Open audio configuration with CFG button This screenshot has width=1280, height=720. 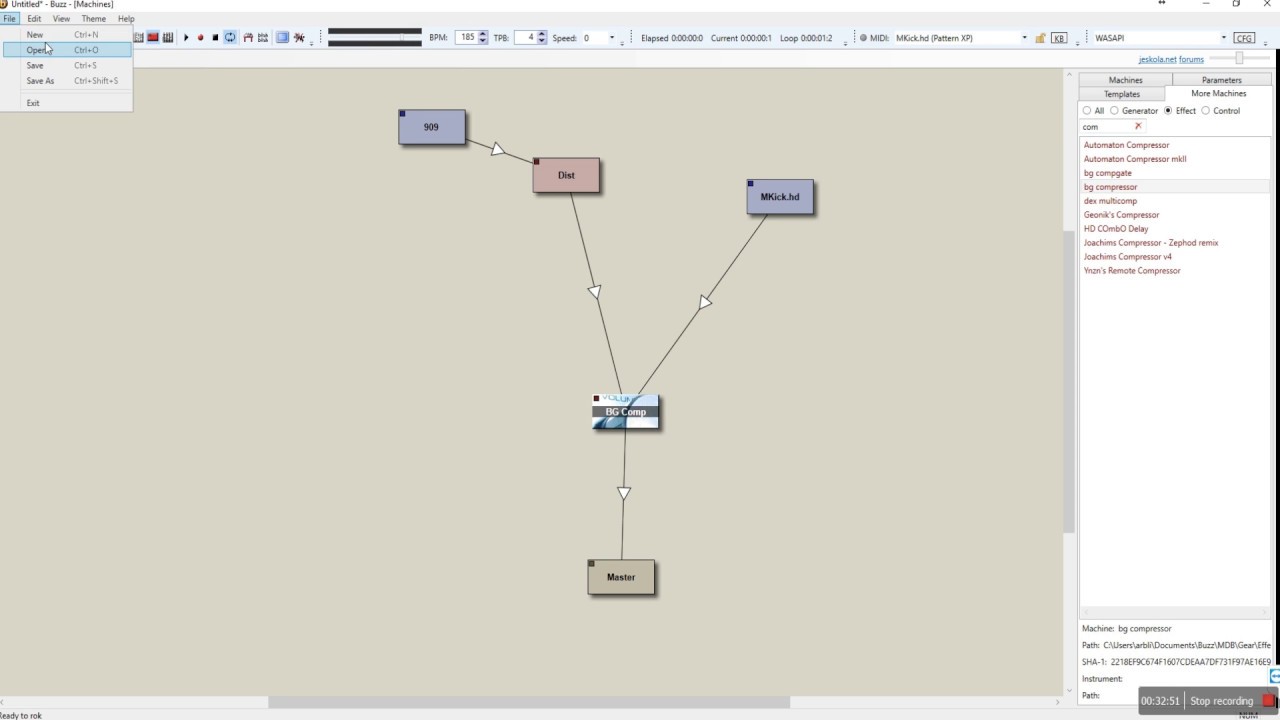click(x=1243, y=38)
